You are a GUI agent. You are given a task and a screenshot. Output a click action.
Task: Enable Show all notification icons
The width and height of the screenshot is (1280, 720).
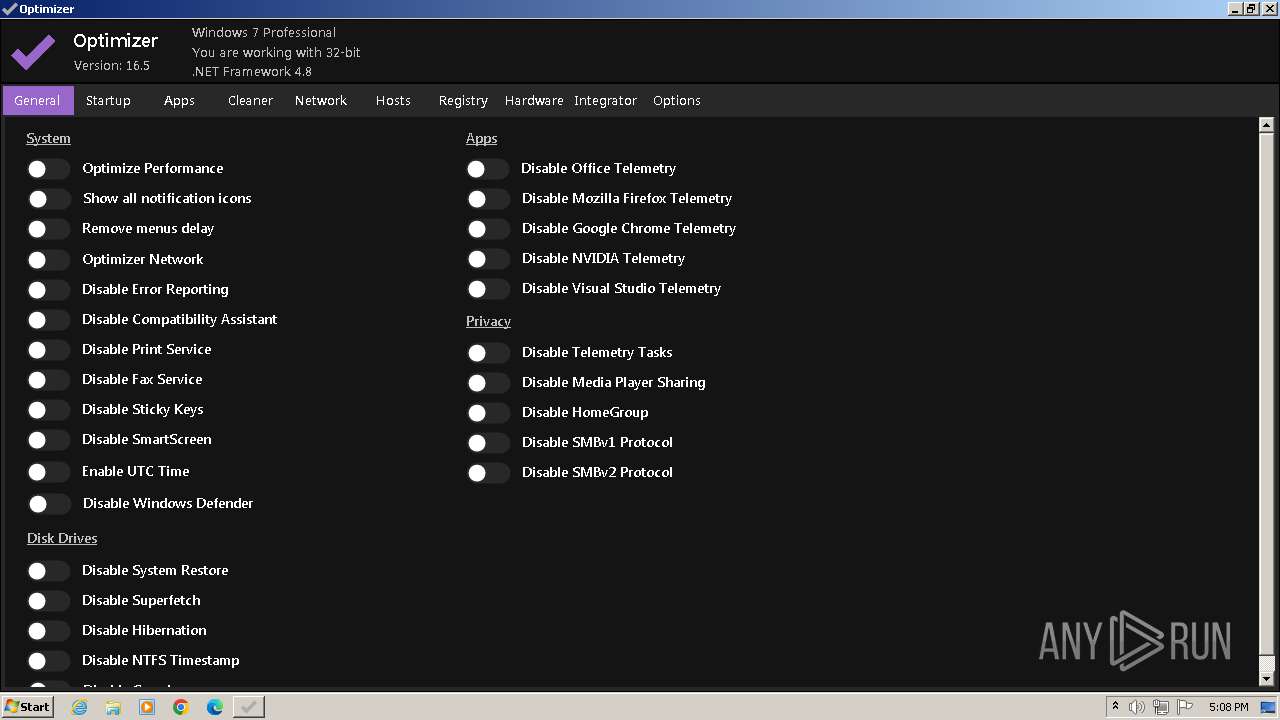(x=48, y=199)
